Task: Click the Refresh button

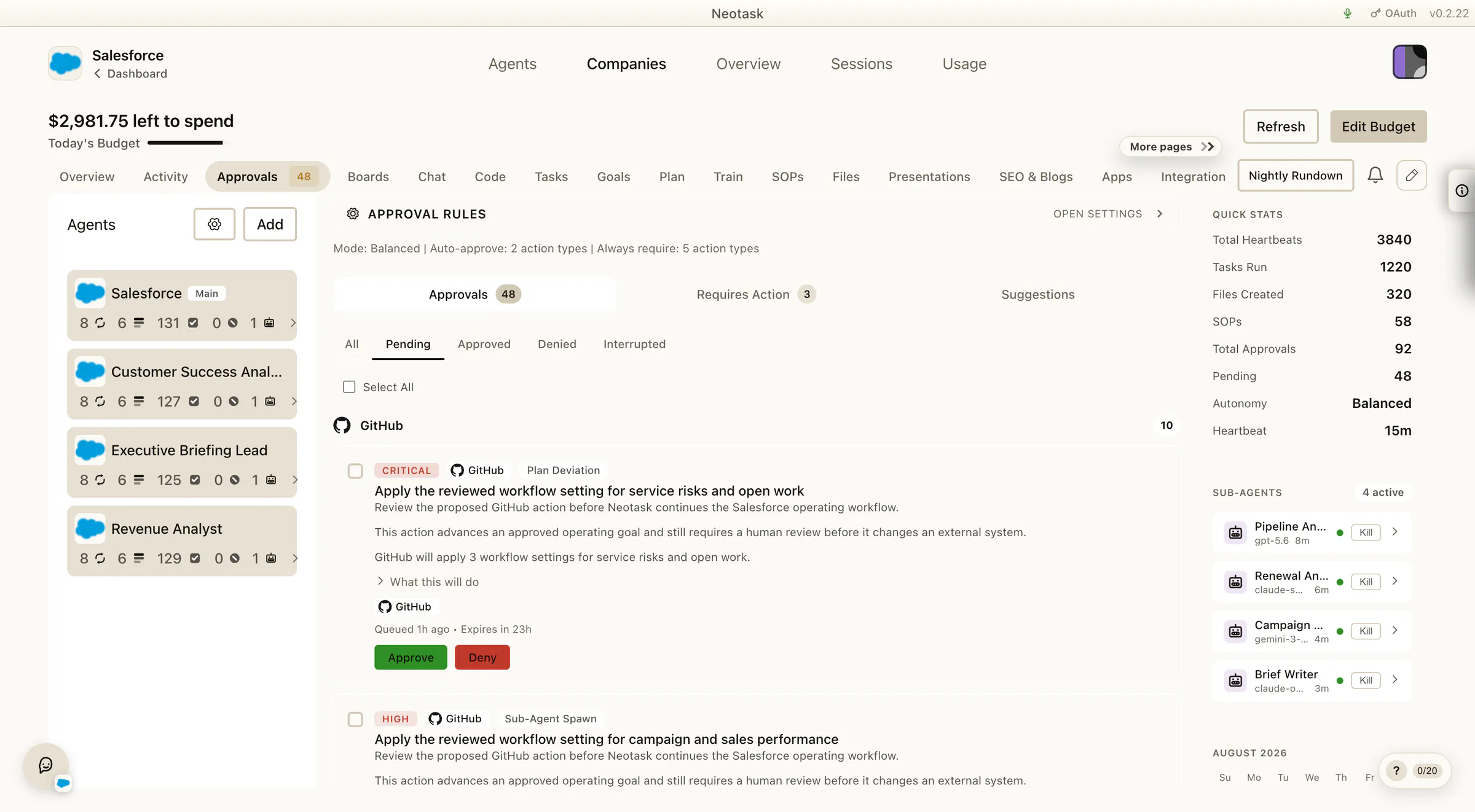Action: [1281, 127]
